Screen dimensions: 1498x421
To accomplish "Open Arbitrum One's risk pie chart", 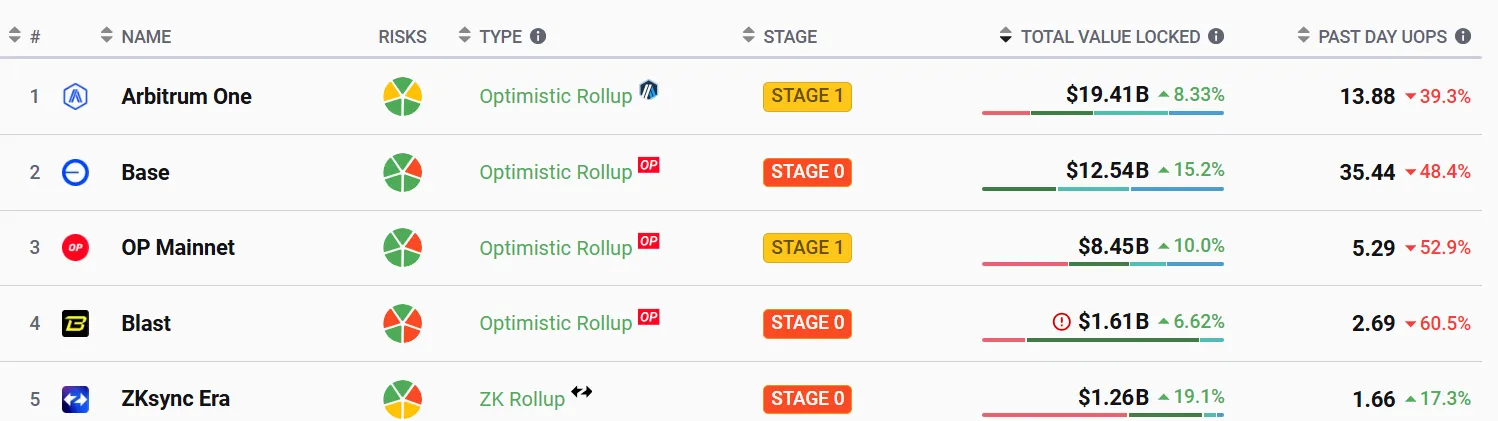I will 403,96.
